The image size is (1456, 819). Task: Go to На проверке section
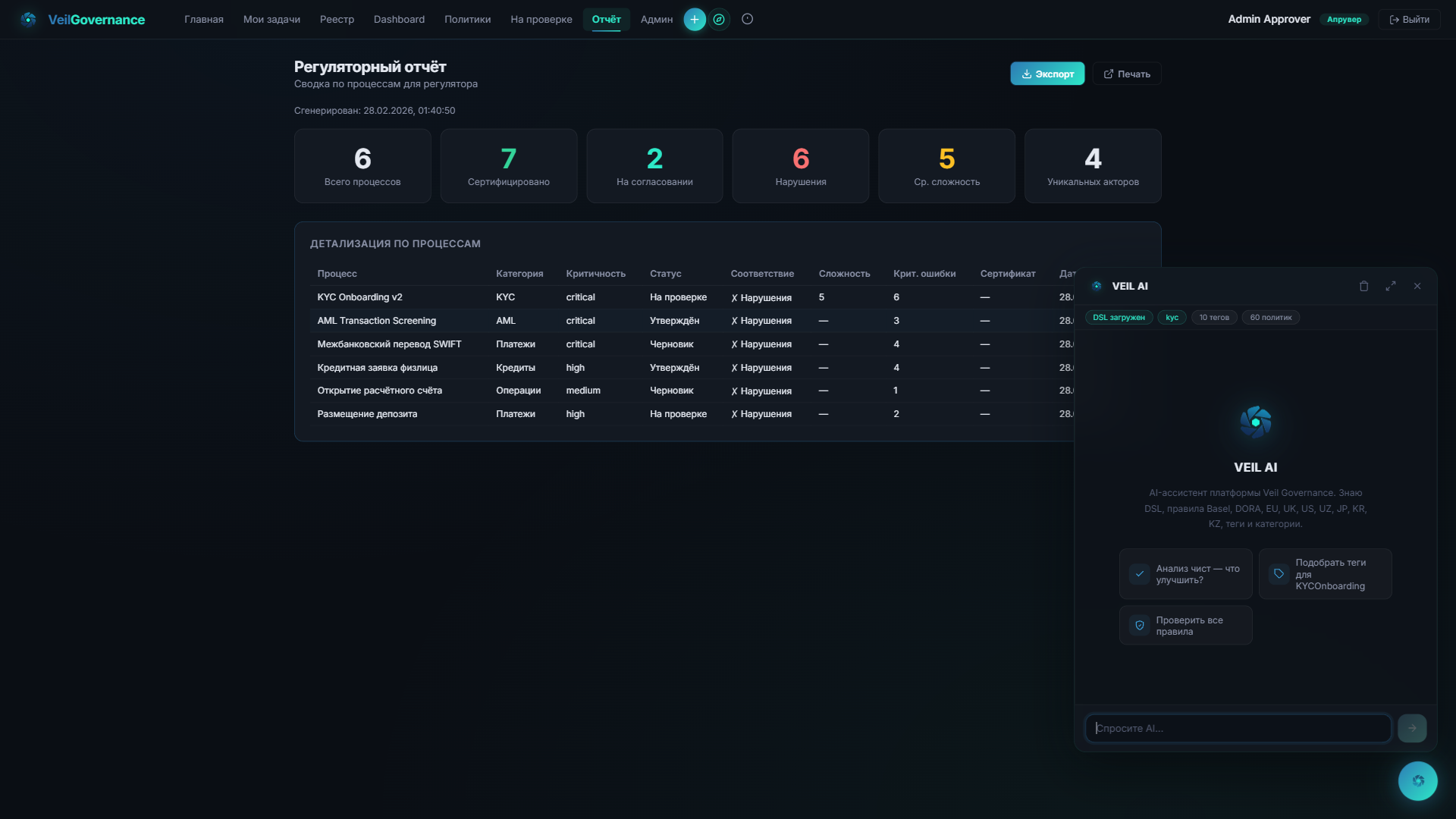pyautogui.click(x=541, y=20)
